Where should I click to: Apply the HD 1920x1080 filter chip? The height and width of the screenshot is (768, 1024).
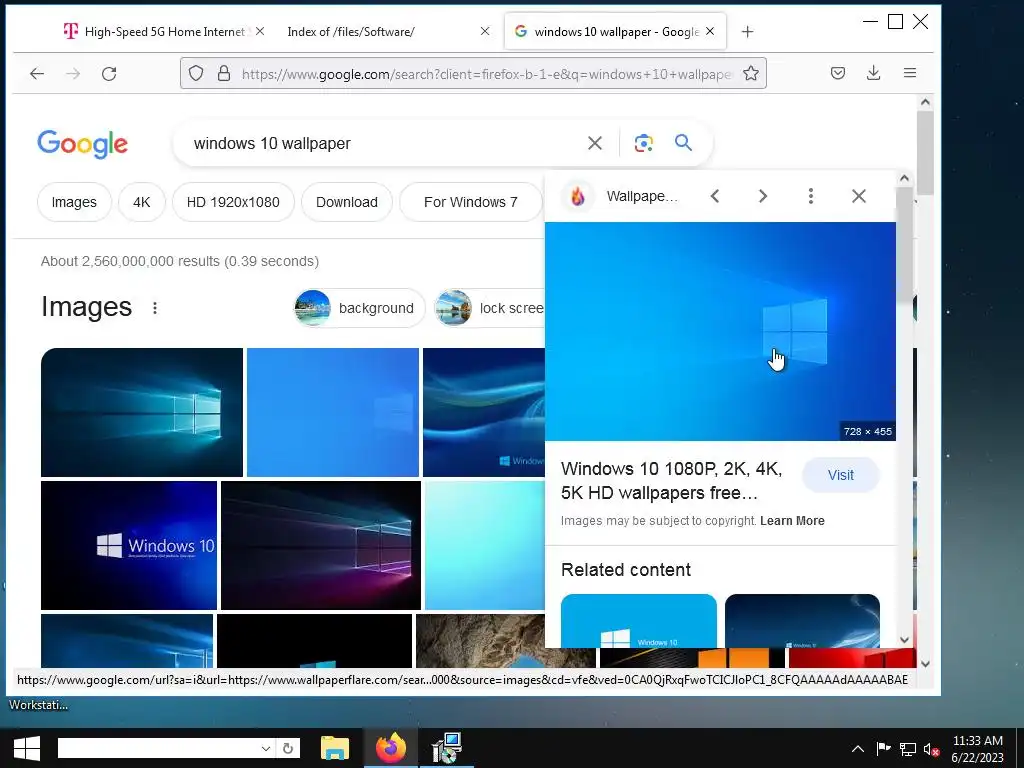coord(233,202)
